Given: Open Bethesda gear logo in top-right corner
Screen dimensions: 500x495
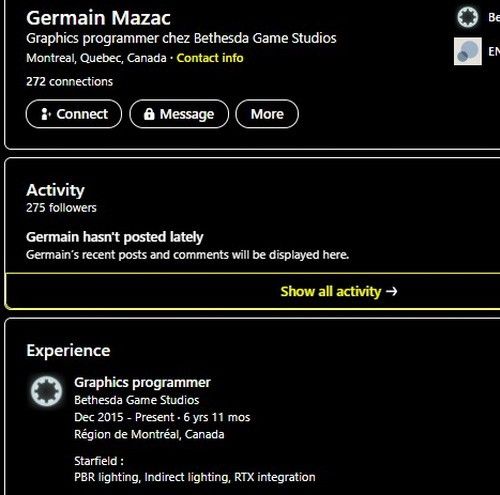Looking at the screenshot, I should [467, 17].
